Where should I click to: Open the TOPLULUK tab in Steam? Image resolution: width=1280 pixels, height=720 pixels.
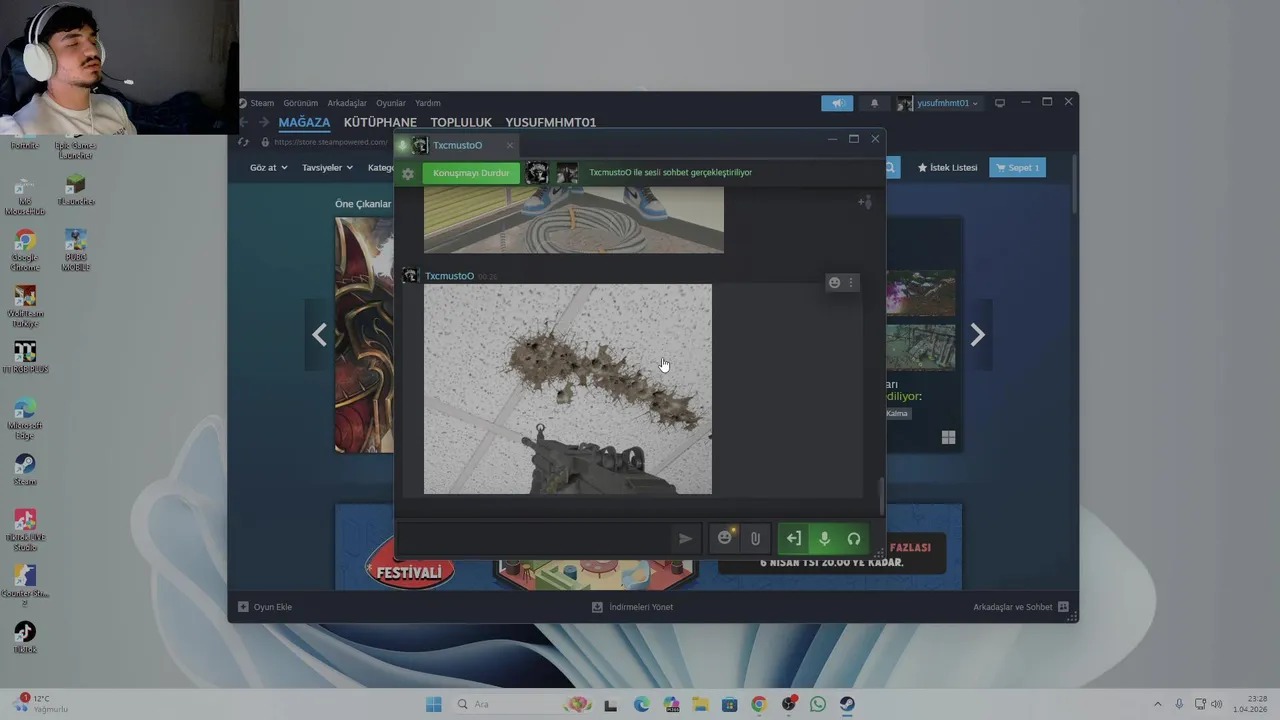click(461, 122)
